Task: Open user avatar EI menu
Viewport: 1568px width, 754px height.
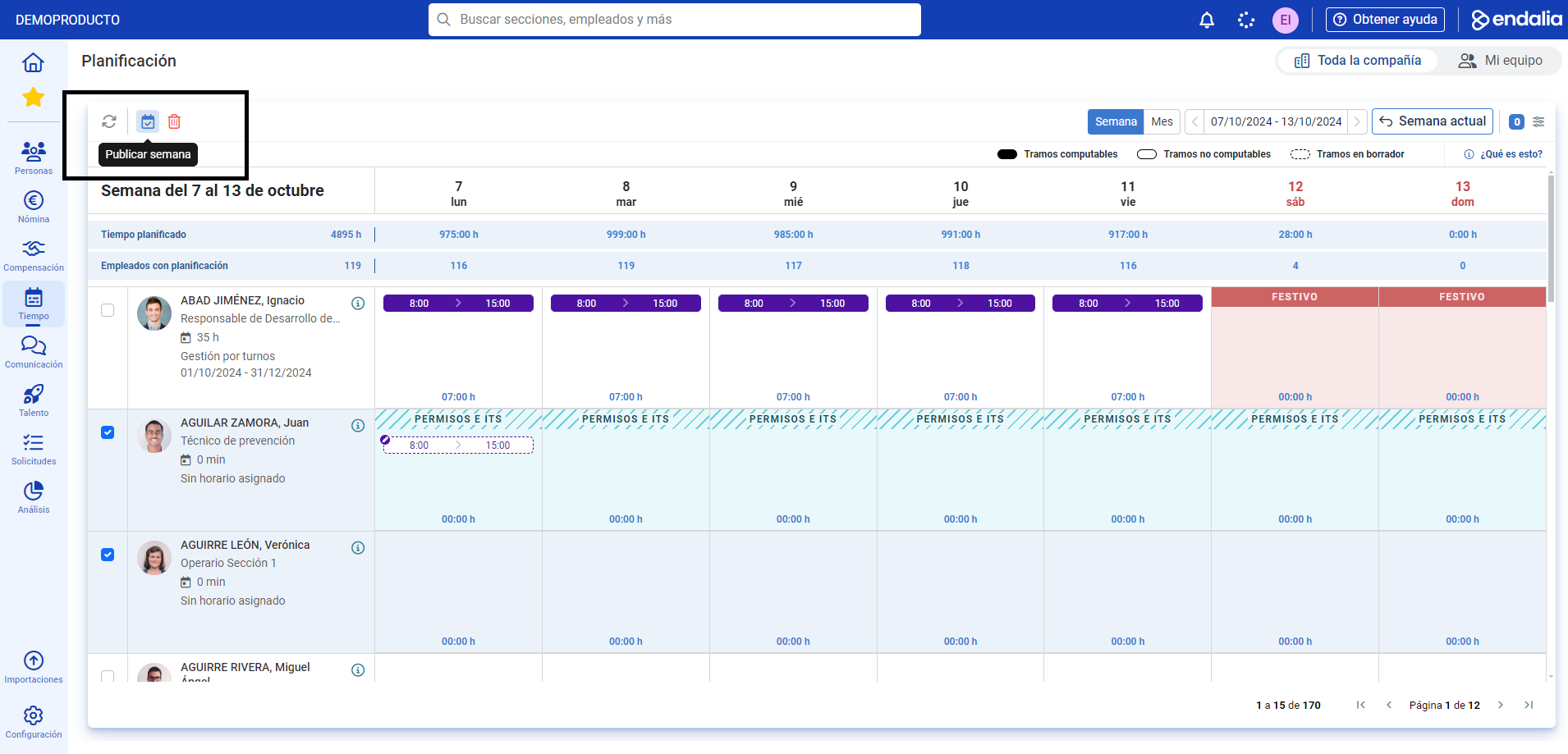Action: coord(1286,20)
